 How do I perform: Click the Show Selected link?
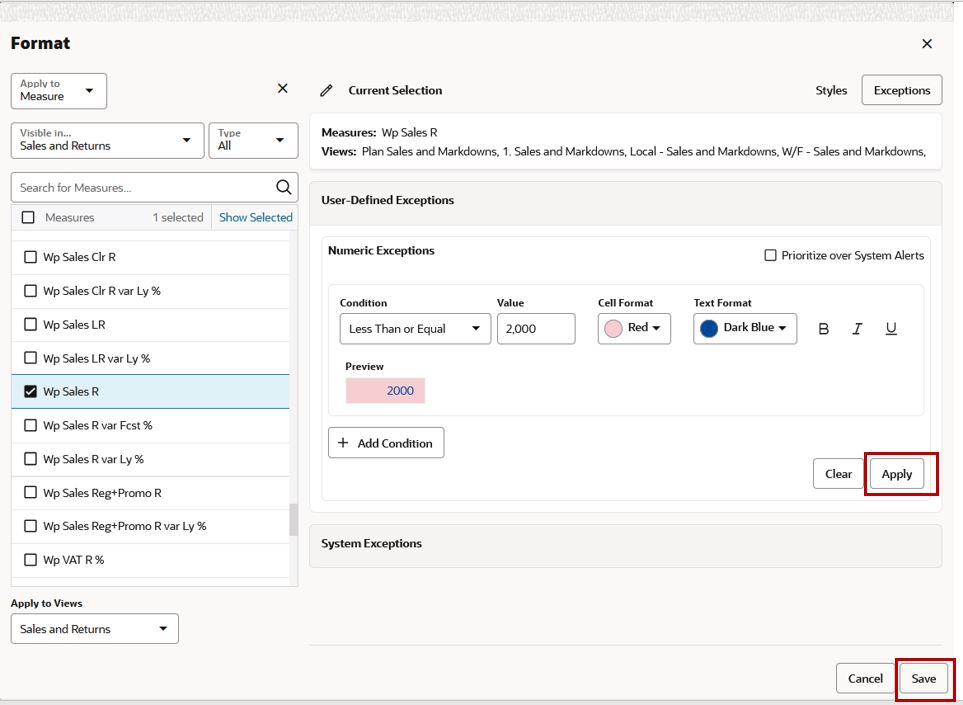[255, 217]
